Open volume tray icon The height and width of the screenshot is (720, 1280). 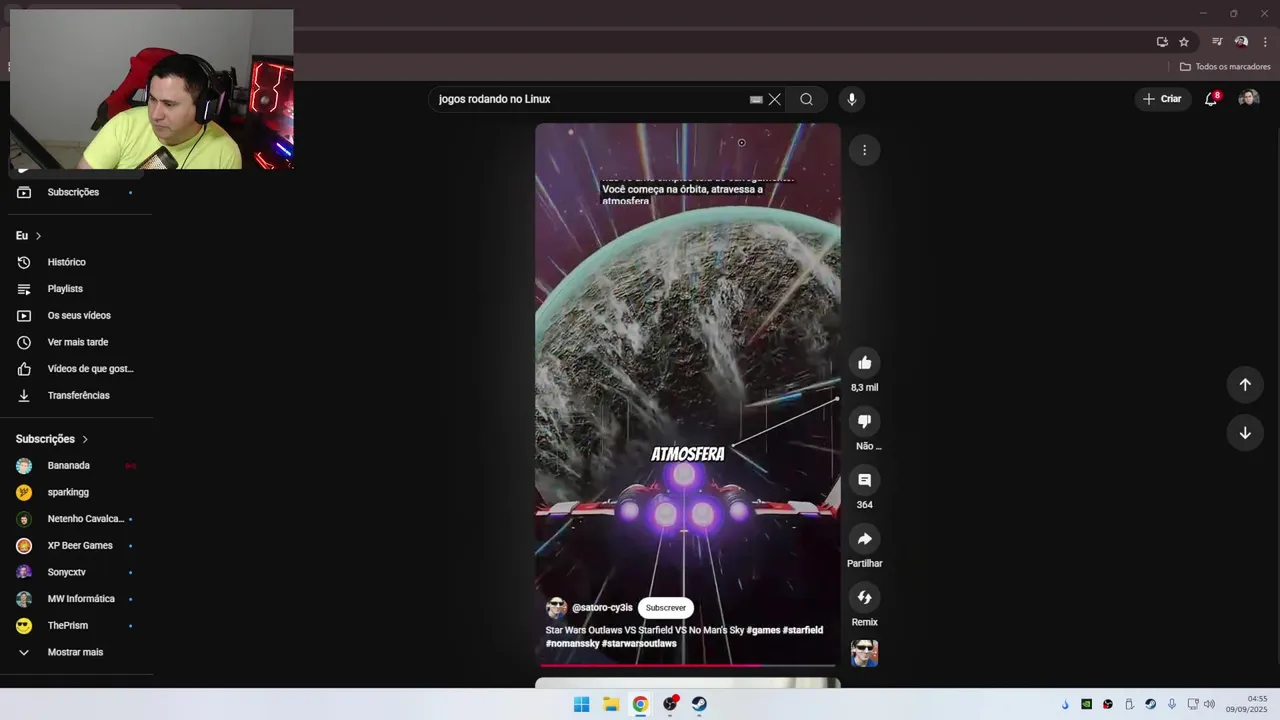point(1209,704)
